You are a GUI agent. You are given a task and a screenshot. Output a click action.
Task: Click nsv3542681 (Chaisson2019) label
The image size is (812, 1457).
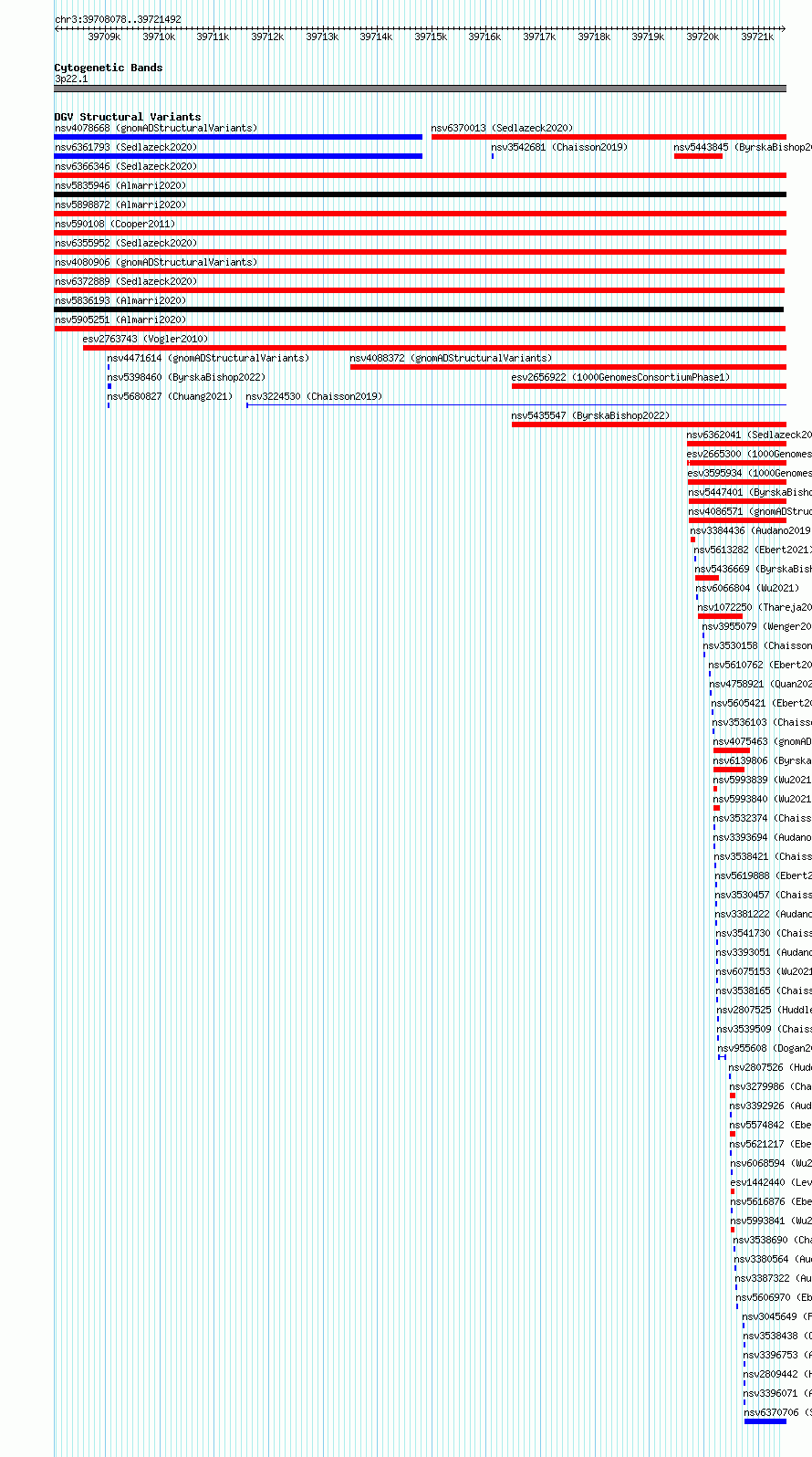pyautogui.click(x=559, y=147)
